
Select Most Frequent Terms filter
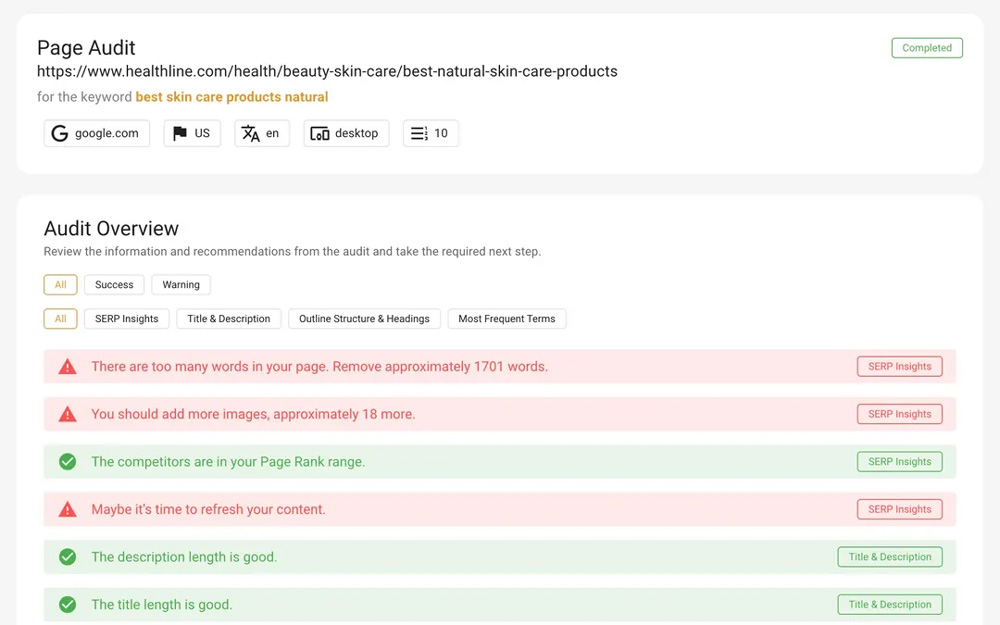(507, 319)
